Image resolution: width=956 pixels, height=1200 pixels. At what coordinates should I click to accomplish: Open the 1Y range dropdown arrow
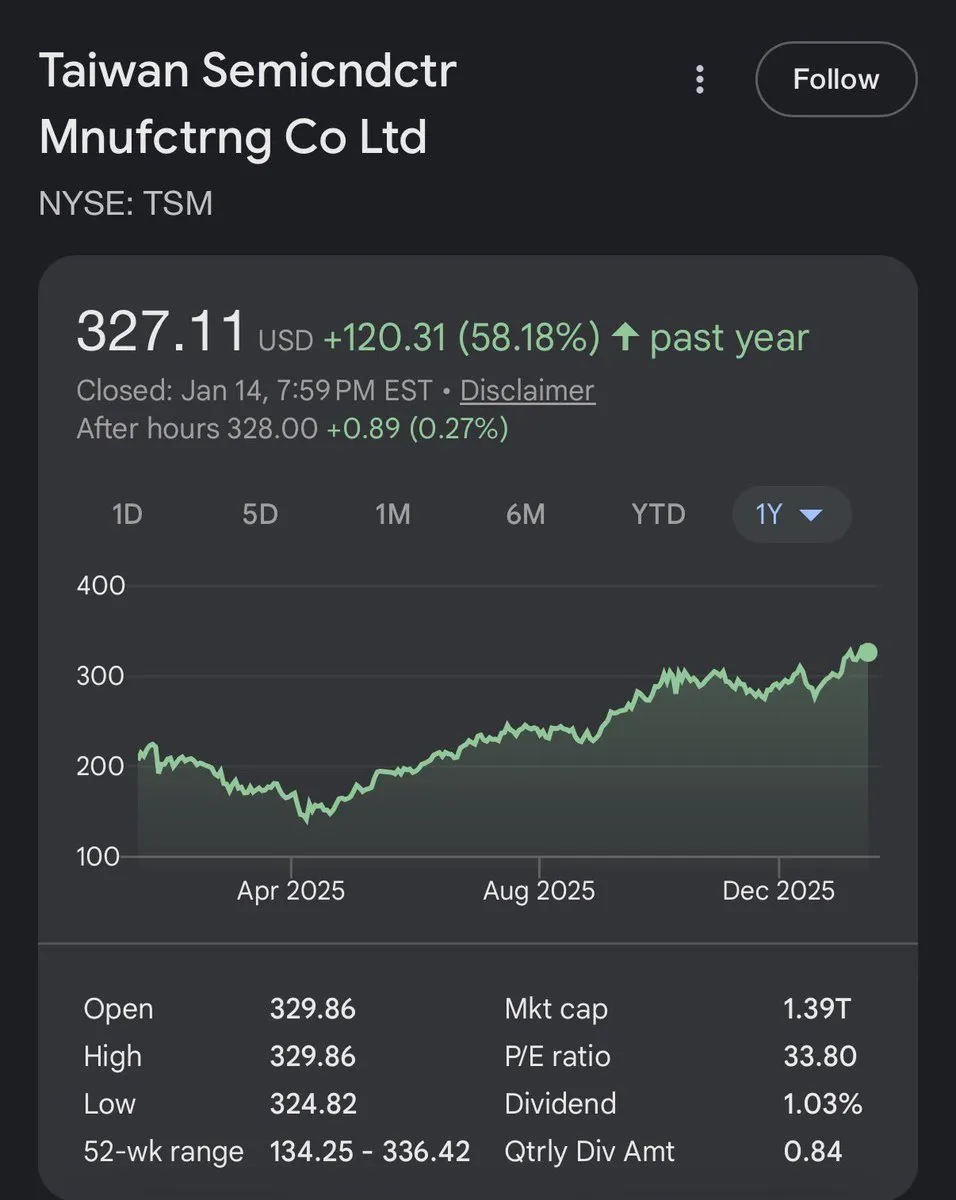811,515
